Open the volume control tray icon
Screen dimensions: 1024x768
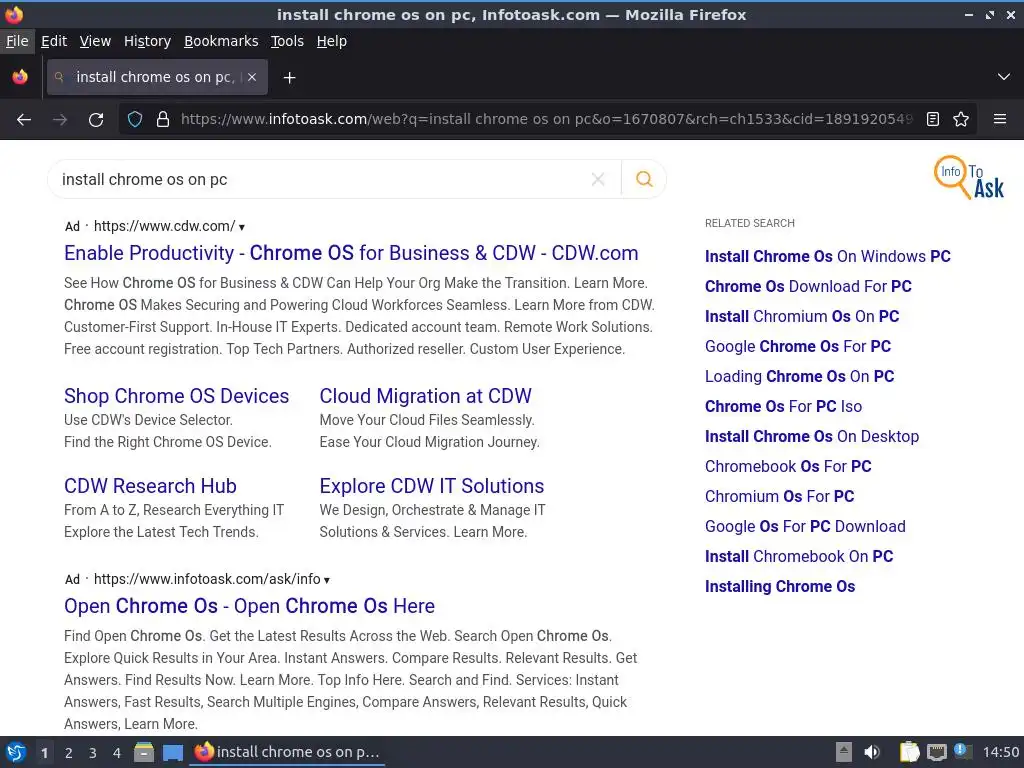pyautogui.click(x=872, y=752)
